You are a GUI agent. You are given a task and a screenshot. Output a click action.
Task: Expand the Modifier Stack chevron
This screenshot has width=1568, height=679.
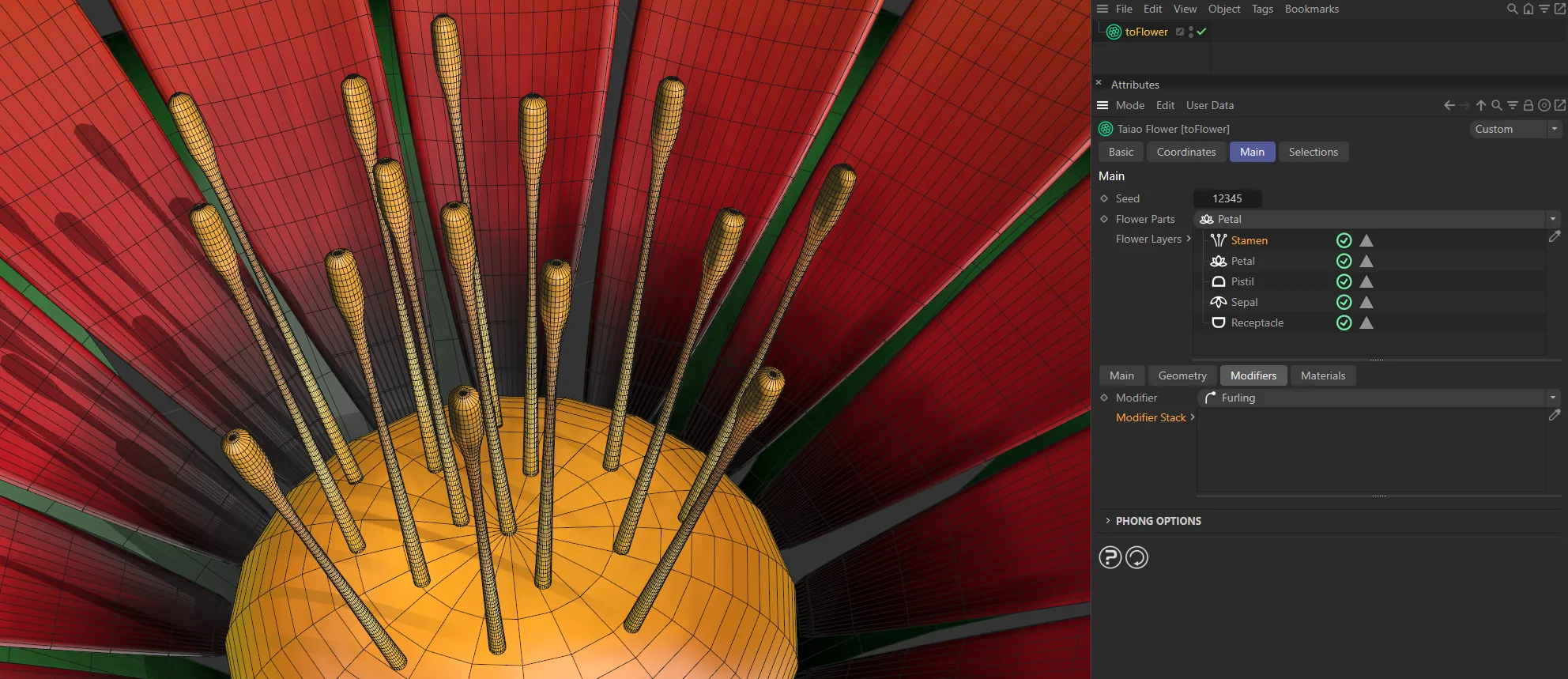tap(1192, 417)
